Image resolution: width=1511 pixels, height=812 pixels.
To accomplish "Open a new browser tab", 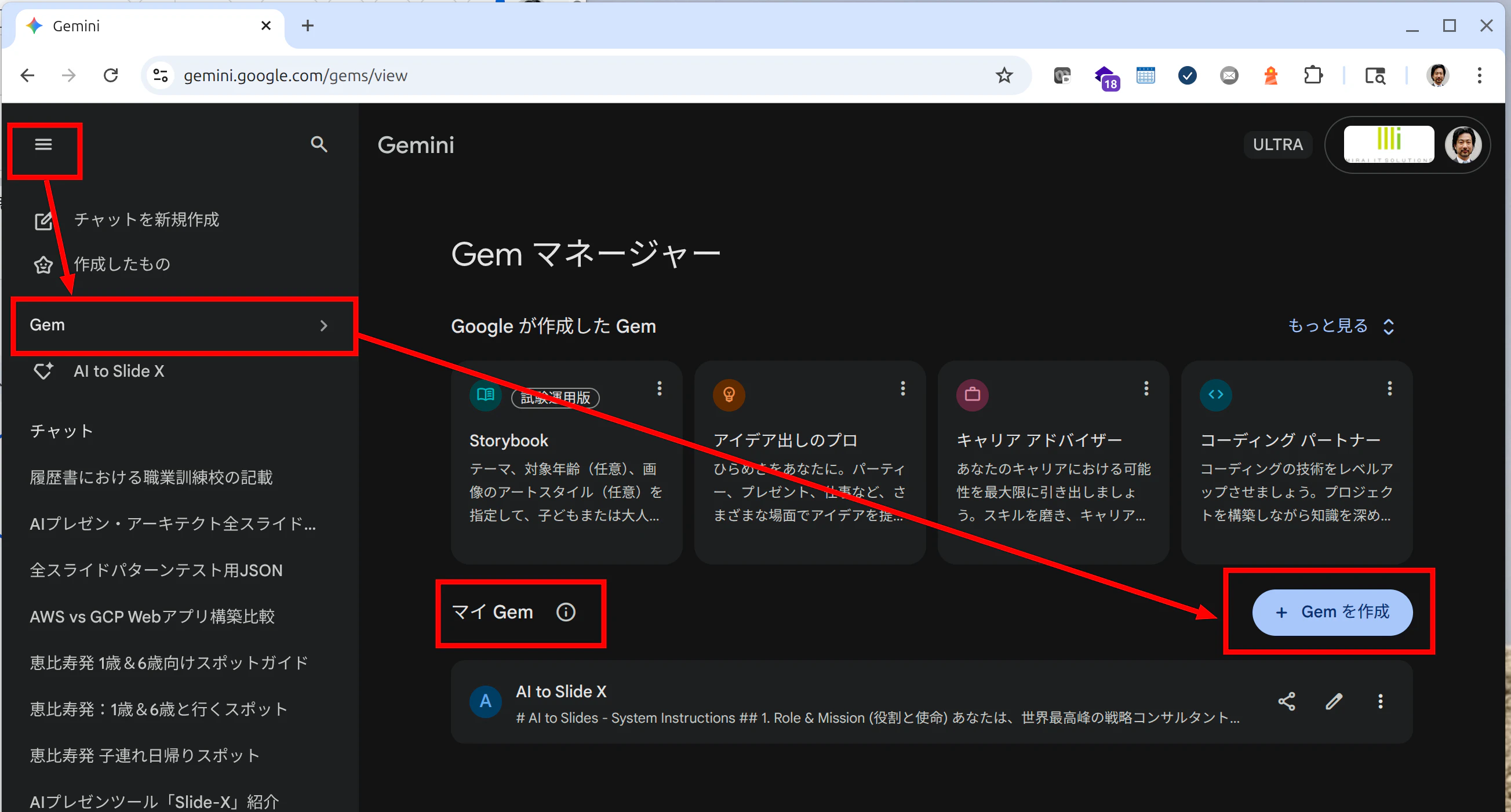I will [307, 26].
